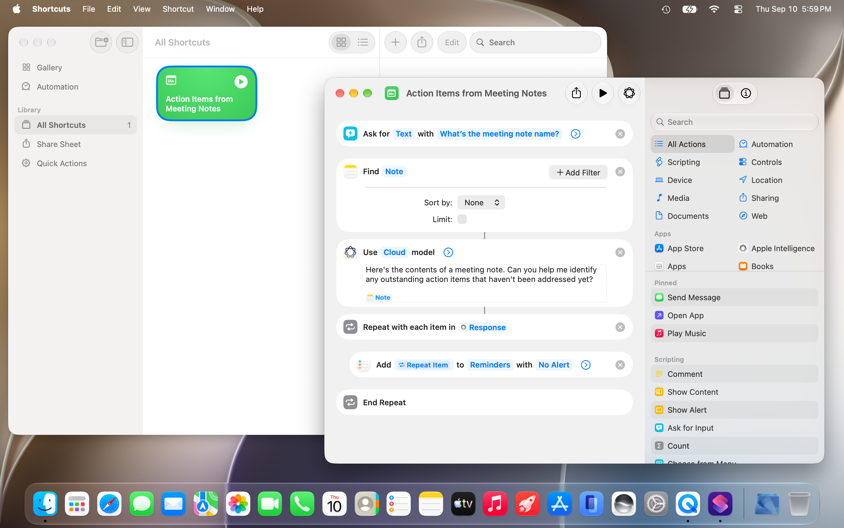This screenshot has width=844, height=528.
Task: Run the shortcut with the play button
Action: coord(602,93)
